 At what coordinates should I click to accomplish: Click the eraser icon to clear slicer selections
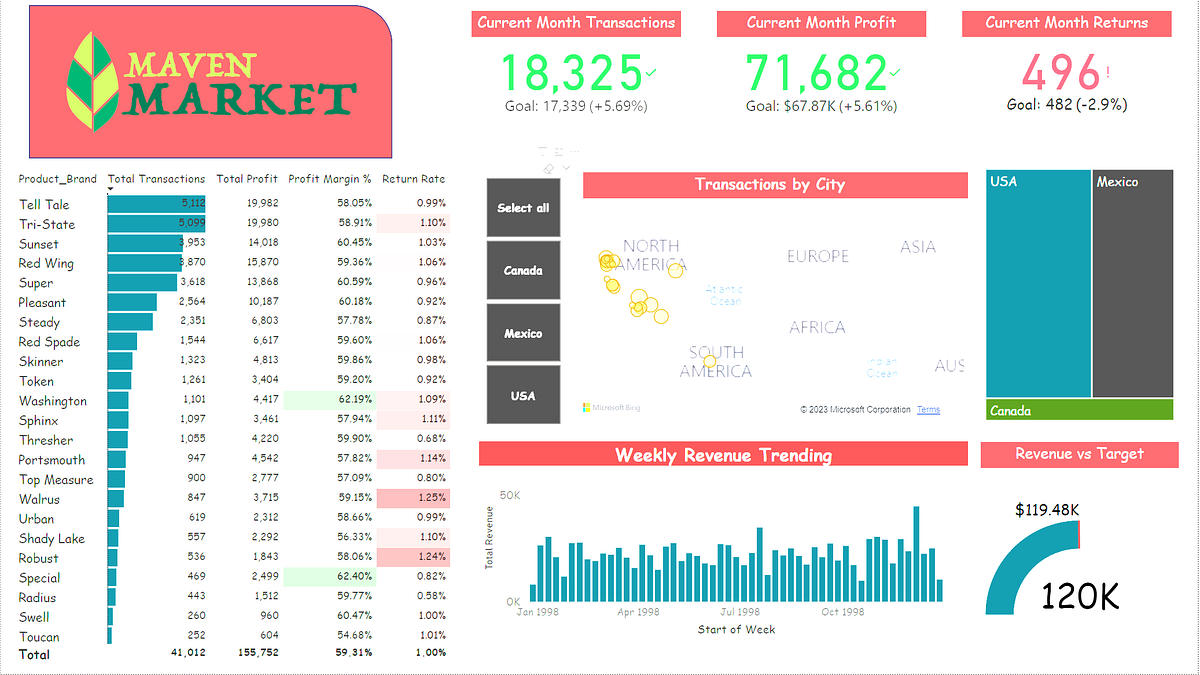(549, 168)
